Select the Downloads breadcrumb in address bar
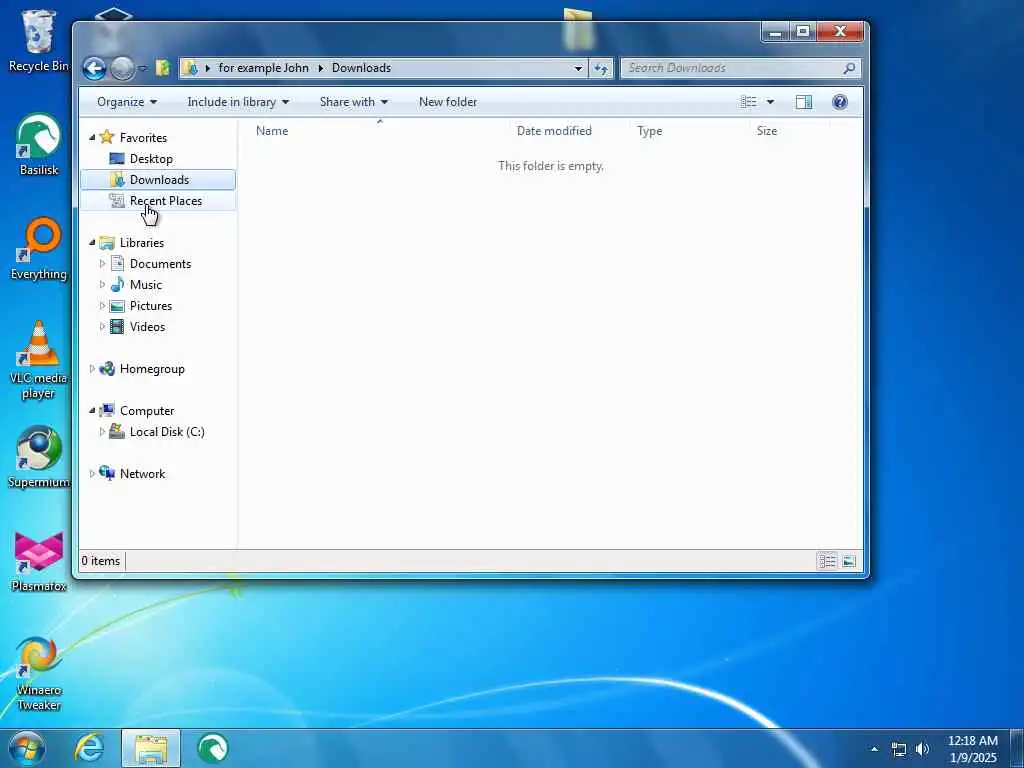 pos(361,68)
